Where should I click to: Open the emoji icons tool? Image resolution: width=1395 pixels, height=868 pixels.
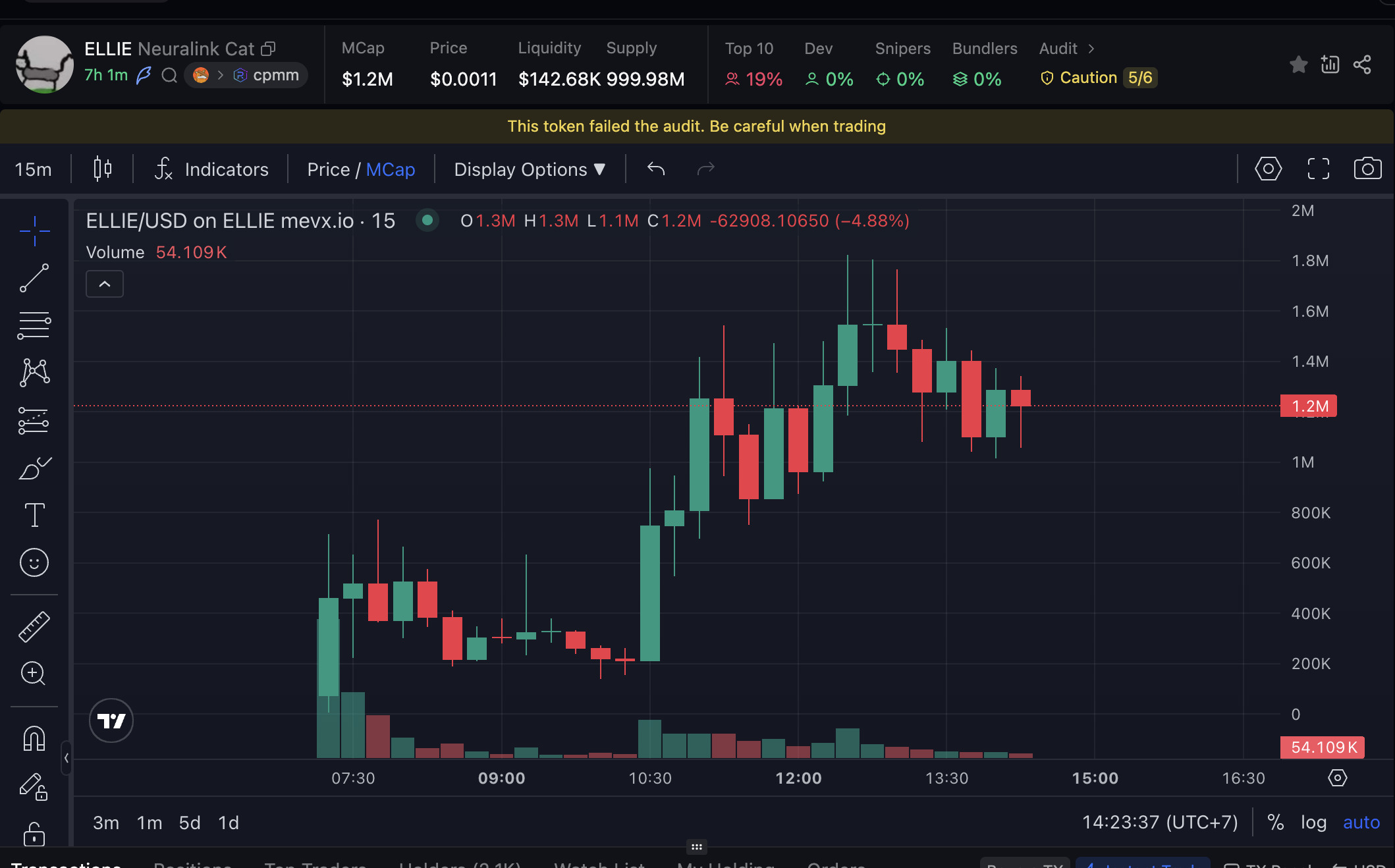34,562
